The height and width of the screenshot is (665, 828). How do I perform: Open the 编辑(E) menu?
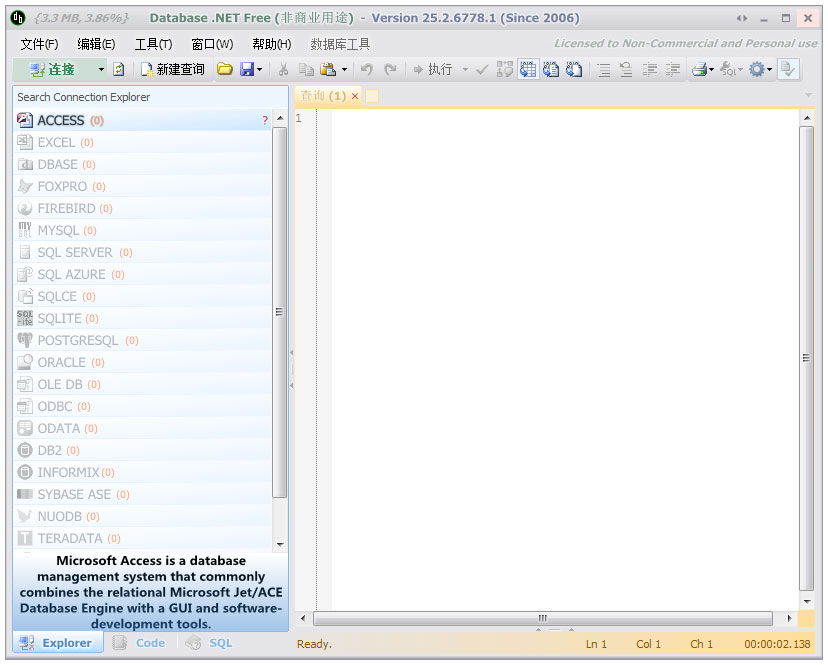96,44
